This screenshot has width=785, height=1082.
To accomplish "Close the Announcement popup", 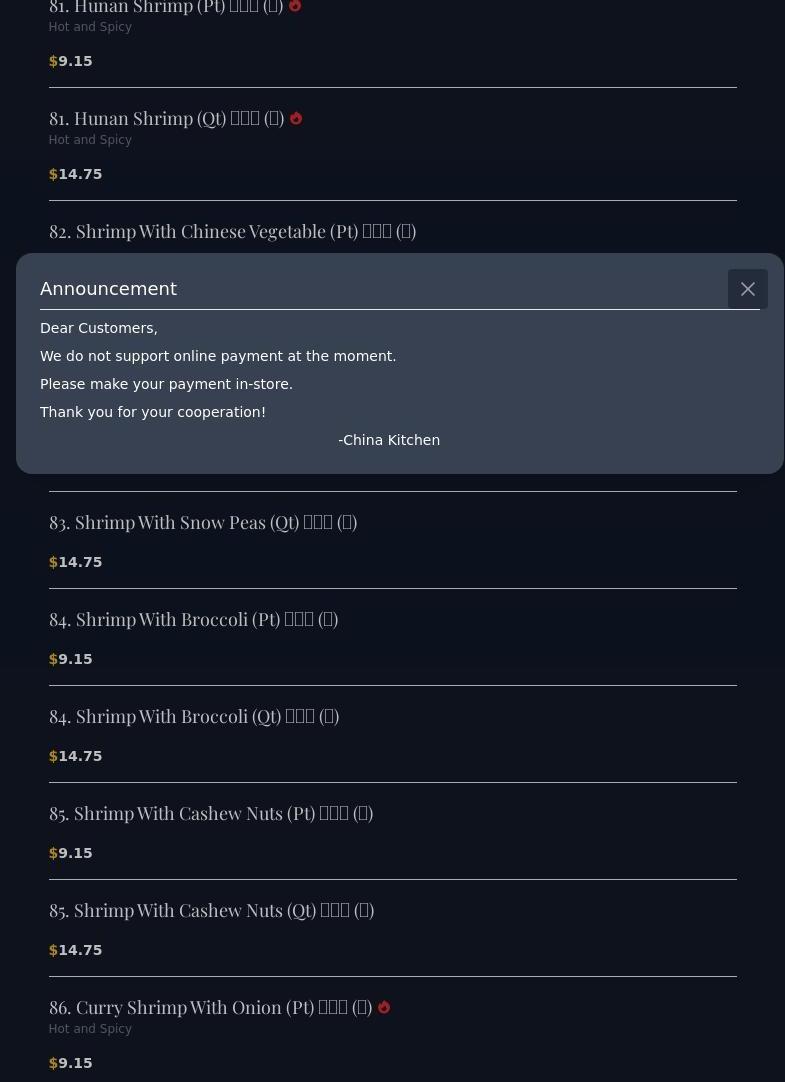I will pyautogui.click(x=747, y=289).
